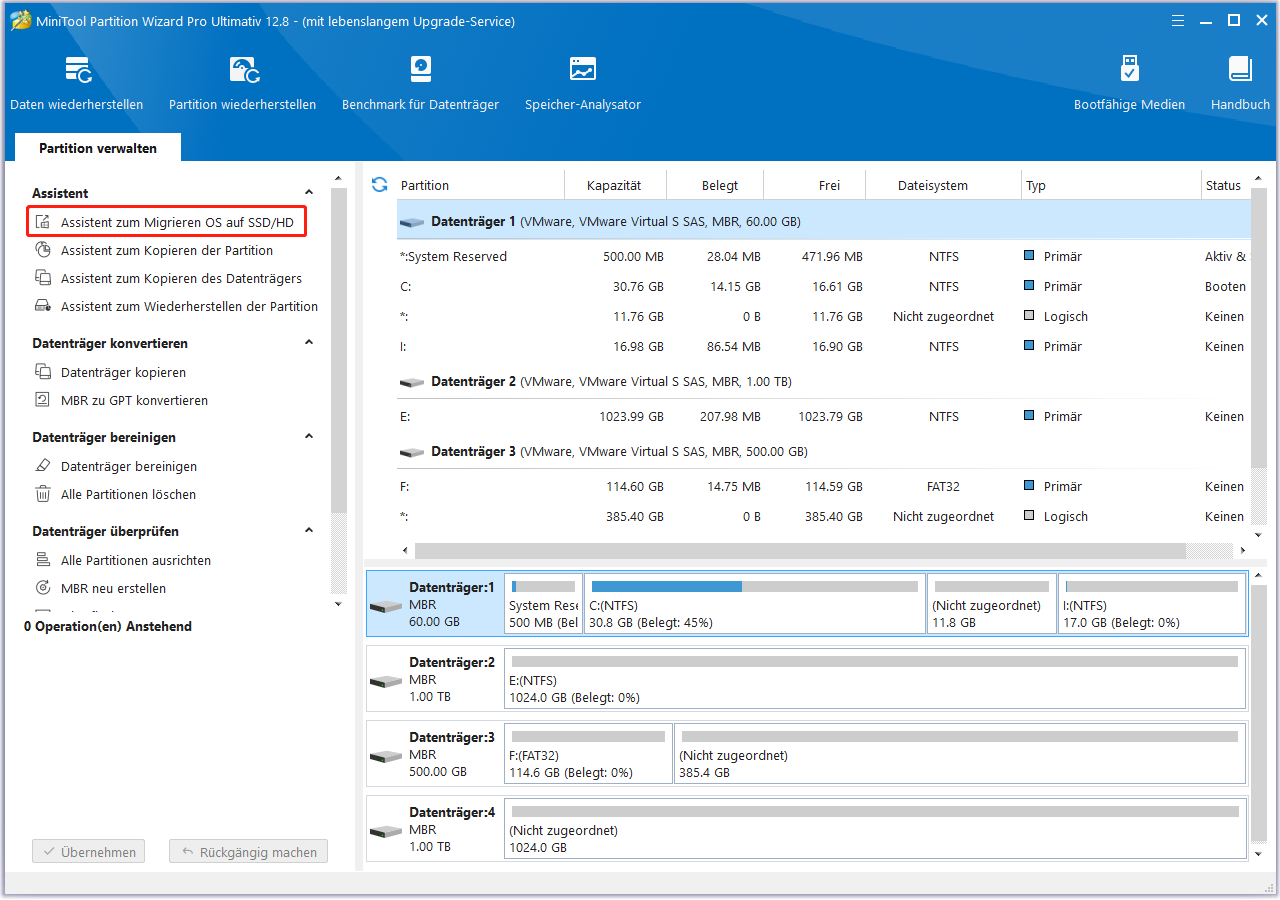Click horizontal scrollbar of partition table

pos(800,550)
